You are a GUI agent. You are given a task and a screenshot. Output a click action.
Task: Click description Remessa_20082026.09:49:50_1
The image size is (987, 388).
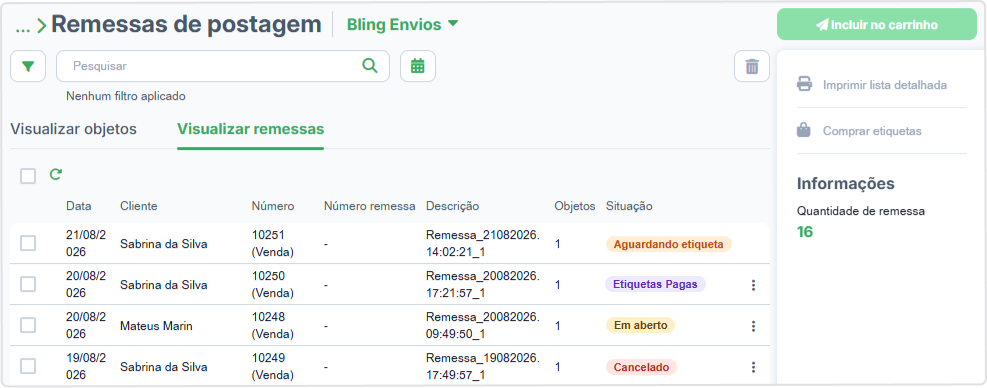pos(483,326)
